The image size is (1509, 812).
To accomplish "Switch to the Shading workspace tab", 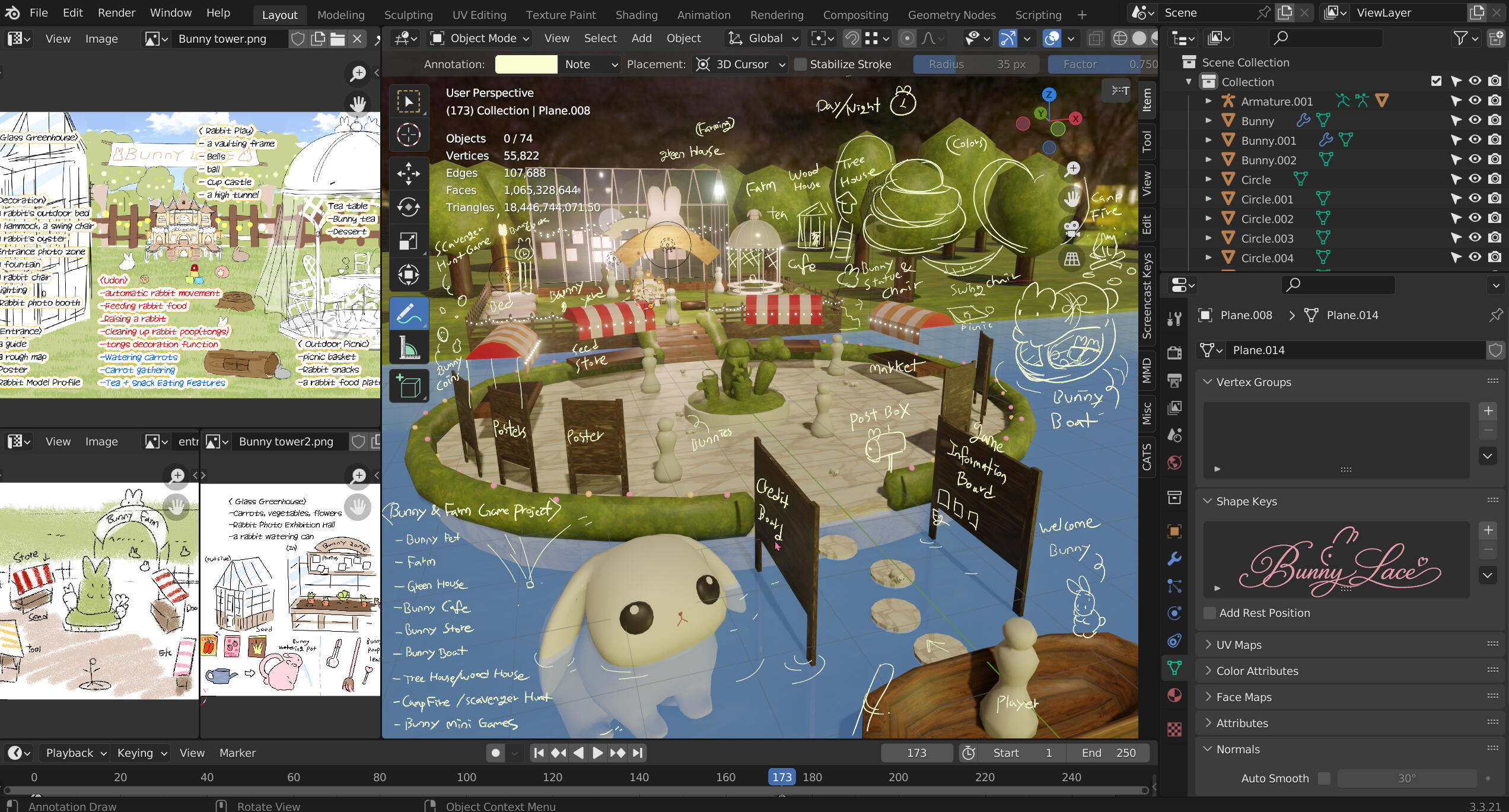I will pyautogui.click(x=636, y=14).
